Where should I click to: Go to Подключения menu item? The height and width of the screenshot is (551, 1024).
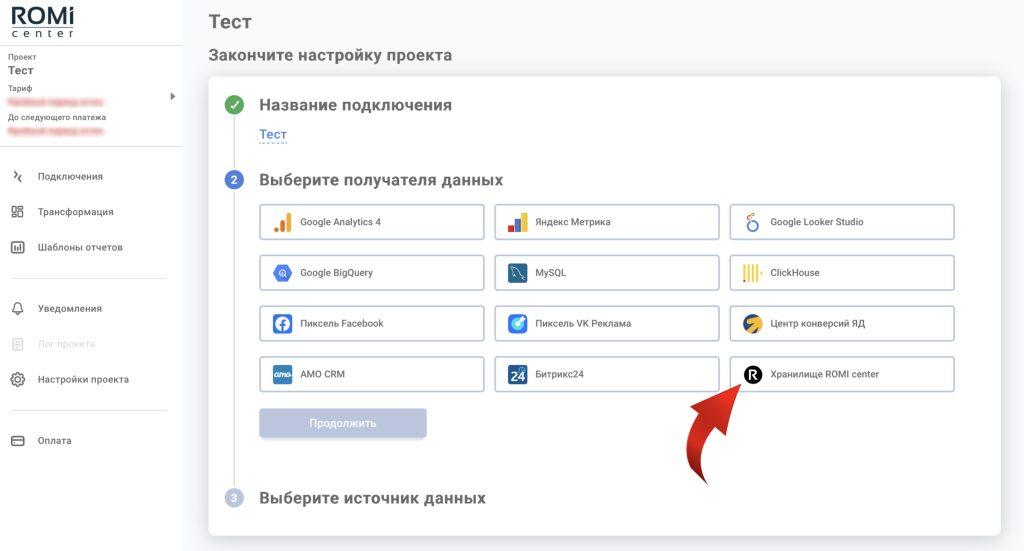point(70,176)
